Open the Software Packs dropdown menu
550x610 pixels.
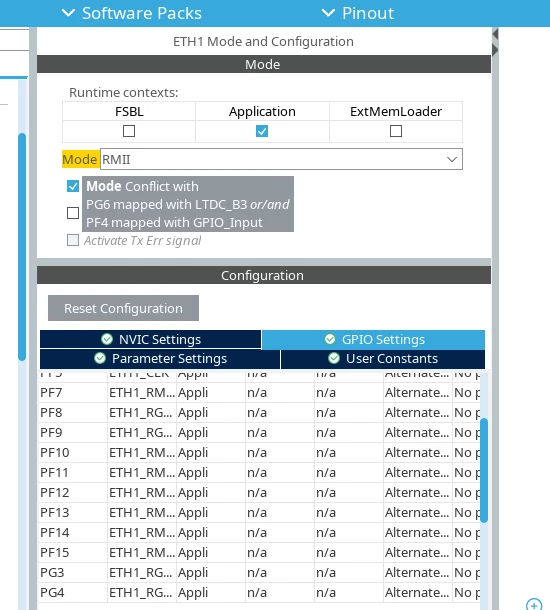[132, 13]
